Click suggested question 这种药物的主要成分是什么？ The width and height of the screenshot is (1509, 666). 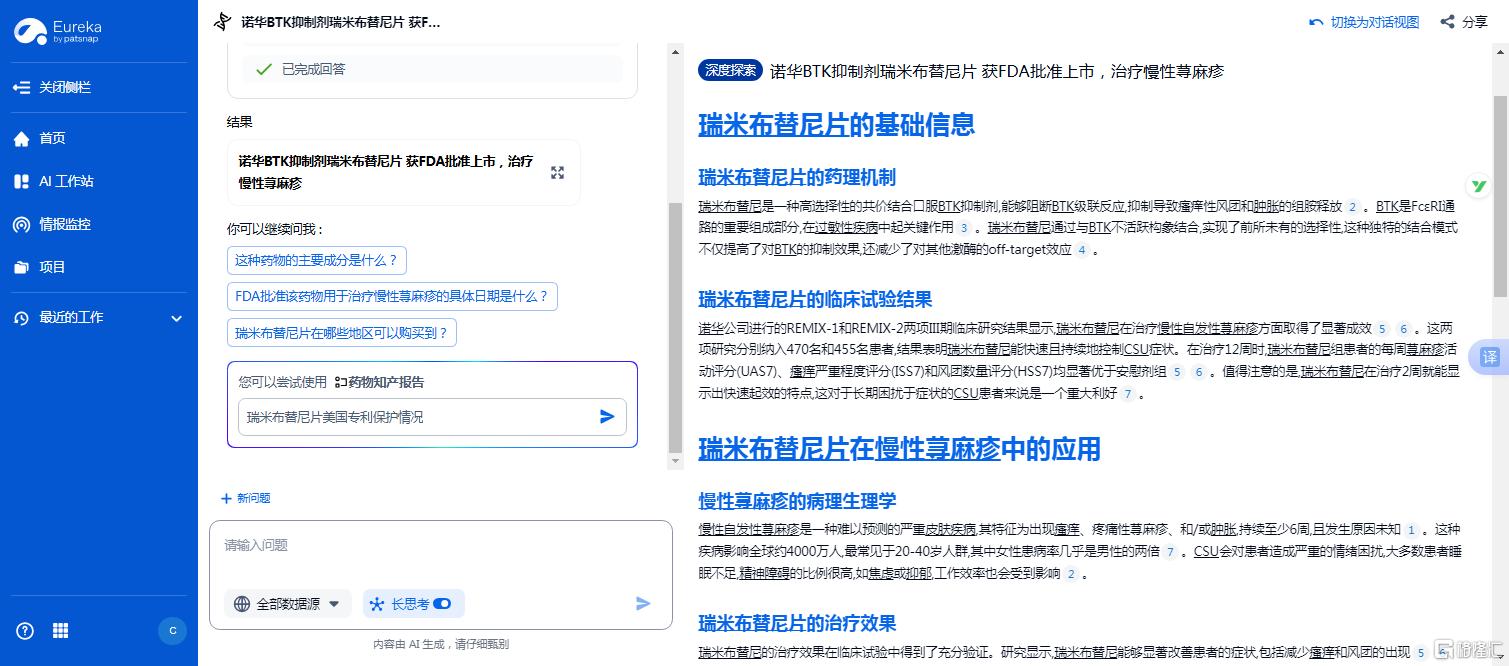[316, 261]
